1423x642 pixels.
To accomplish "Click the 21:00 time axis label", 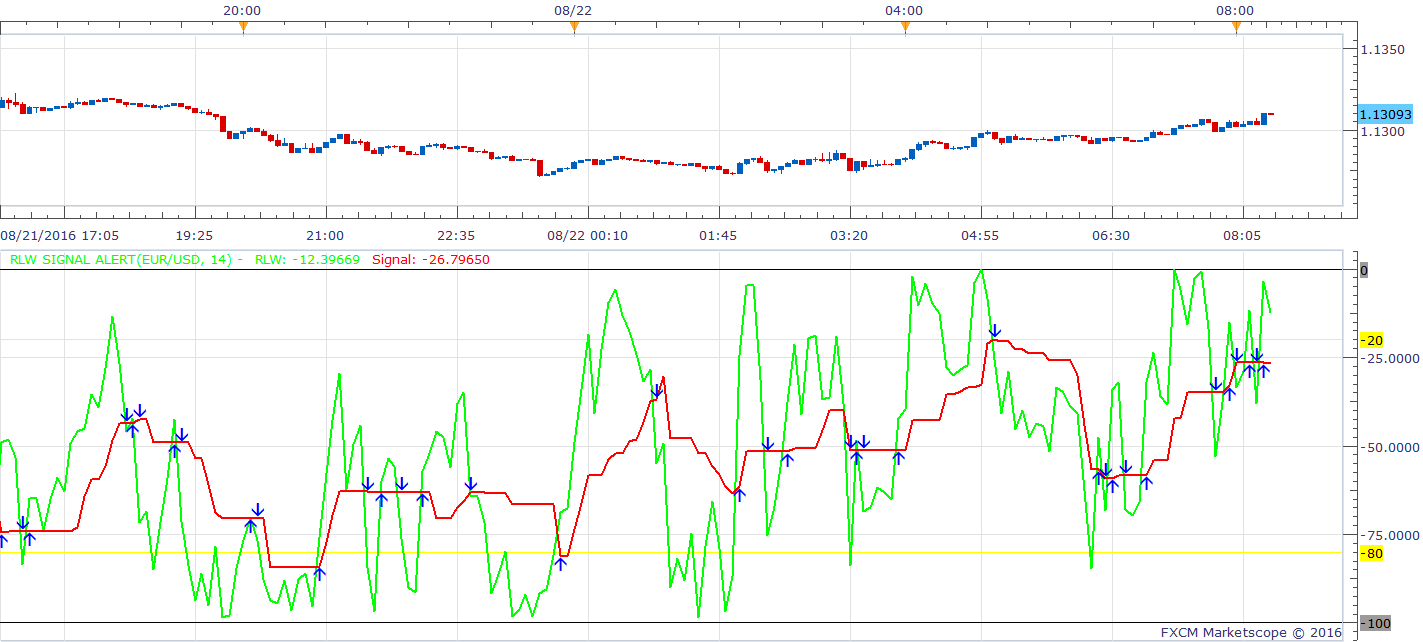I will click(325, 235).
